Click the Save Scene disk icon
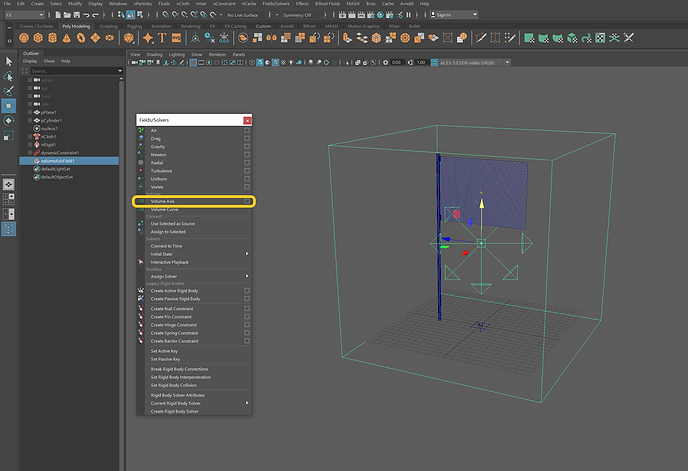Screen dimensions: 688x471 (x=77, y=15)
